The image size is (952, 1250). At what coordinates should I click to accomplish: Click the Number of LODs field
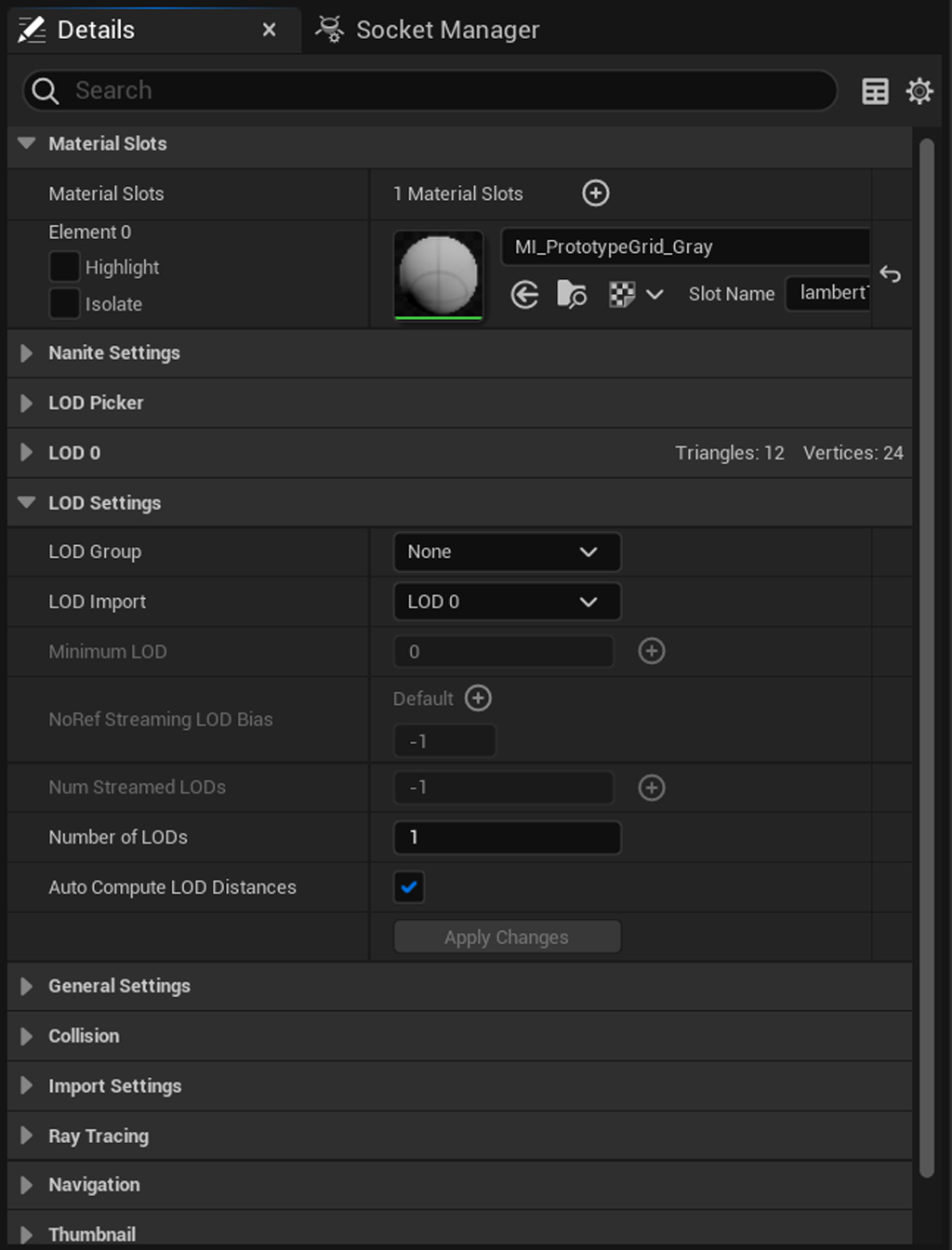[507, 837]
